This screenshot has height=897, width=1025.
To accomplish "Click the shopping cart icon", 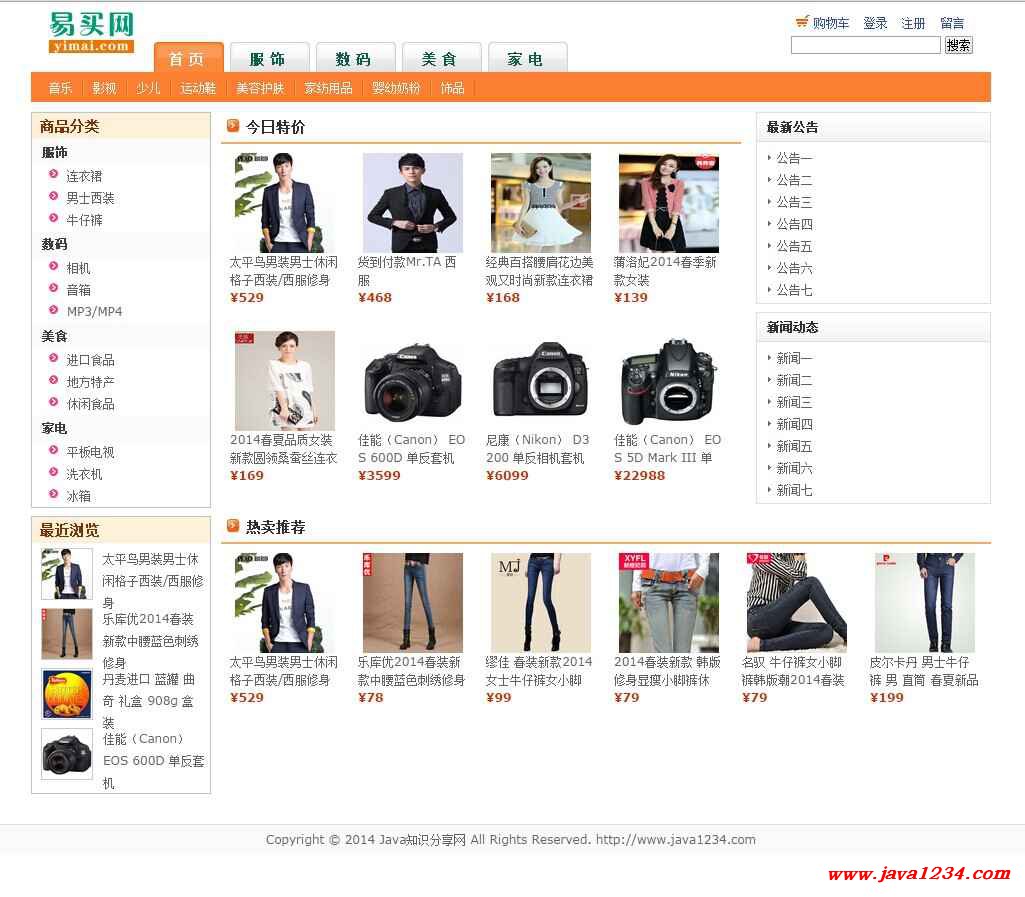I will pos(801,22).
